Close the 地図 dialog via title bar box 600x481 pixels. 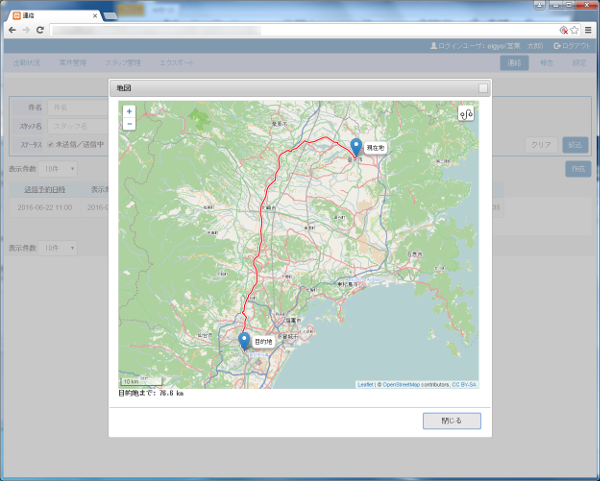point(483,89)
